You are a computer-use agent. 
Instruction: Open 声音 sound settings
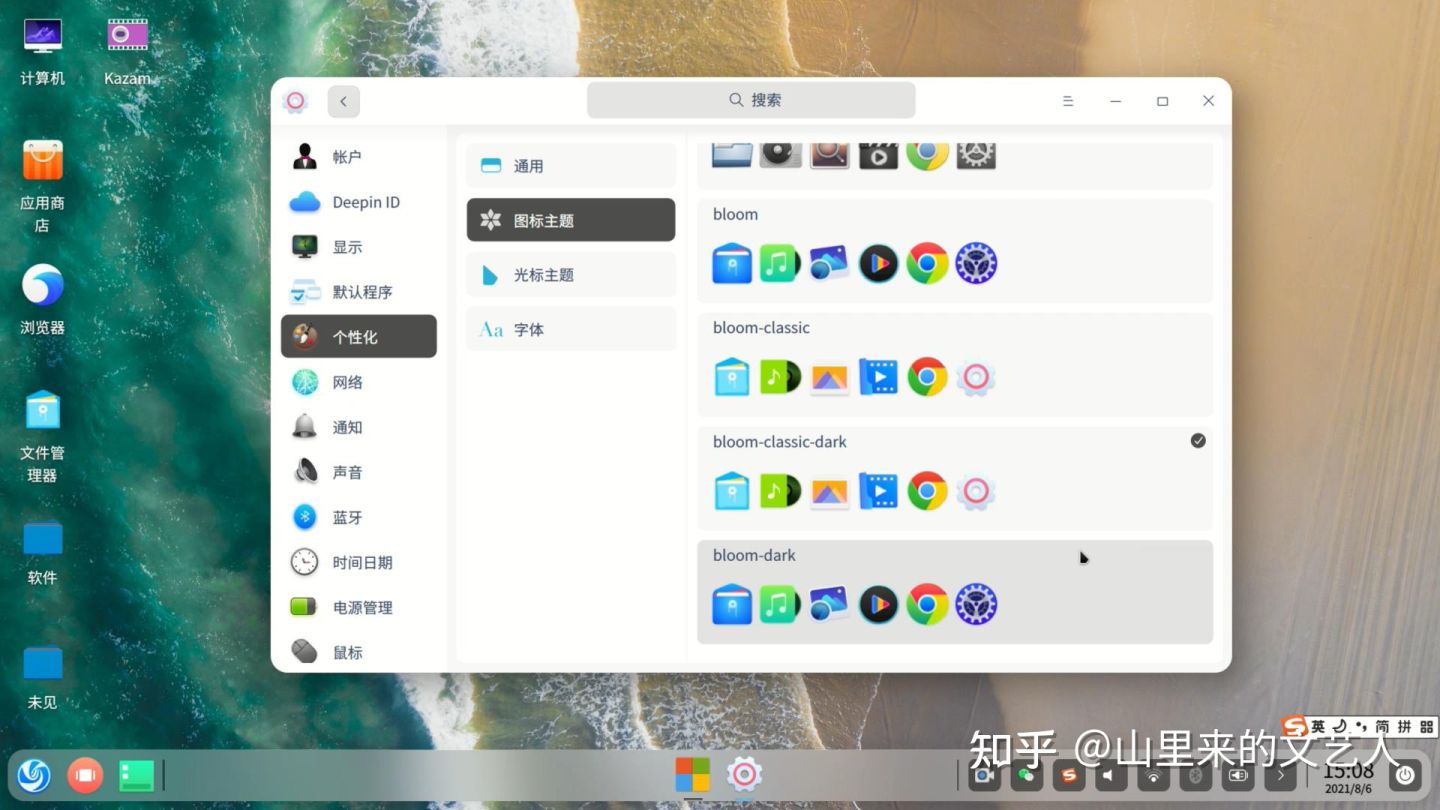tap(359, 472)
